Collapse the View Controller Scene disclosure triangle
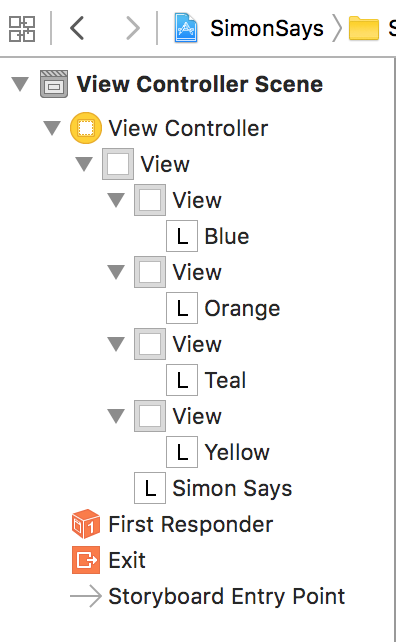Image resolution: width=396 pixels, height=642 pixels. click(20, 84)
